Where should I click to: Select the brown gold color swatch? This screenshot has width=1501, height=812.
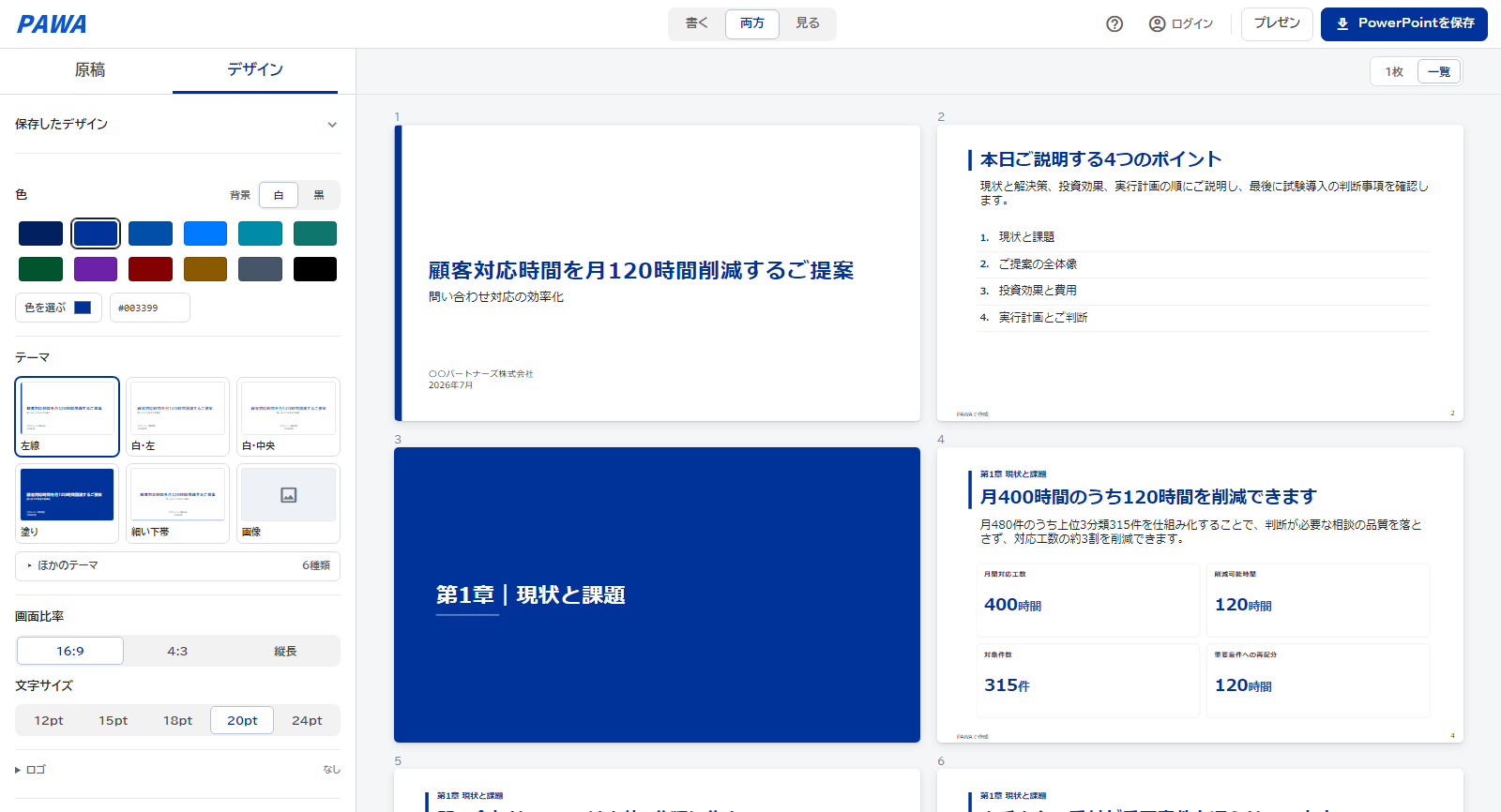point(205,269)
